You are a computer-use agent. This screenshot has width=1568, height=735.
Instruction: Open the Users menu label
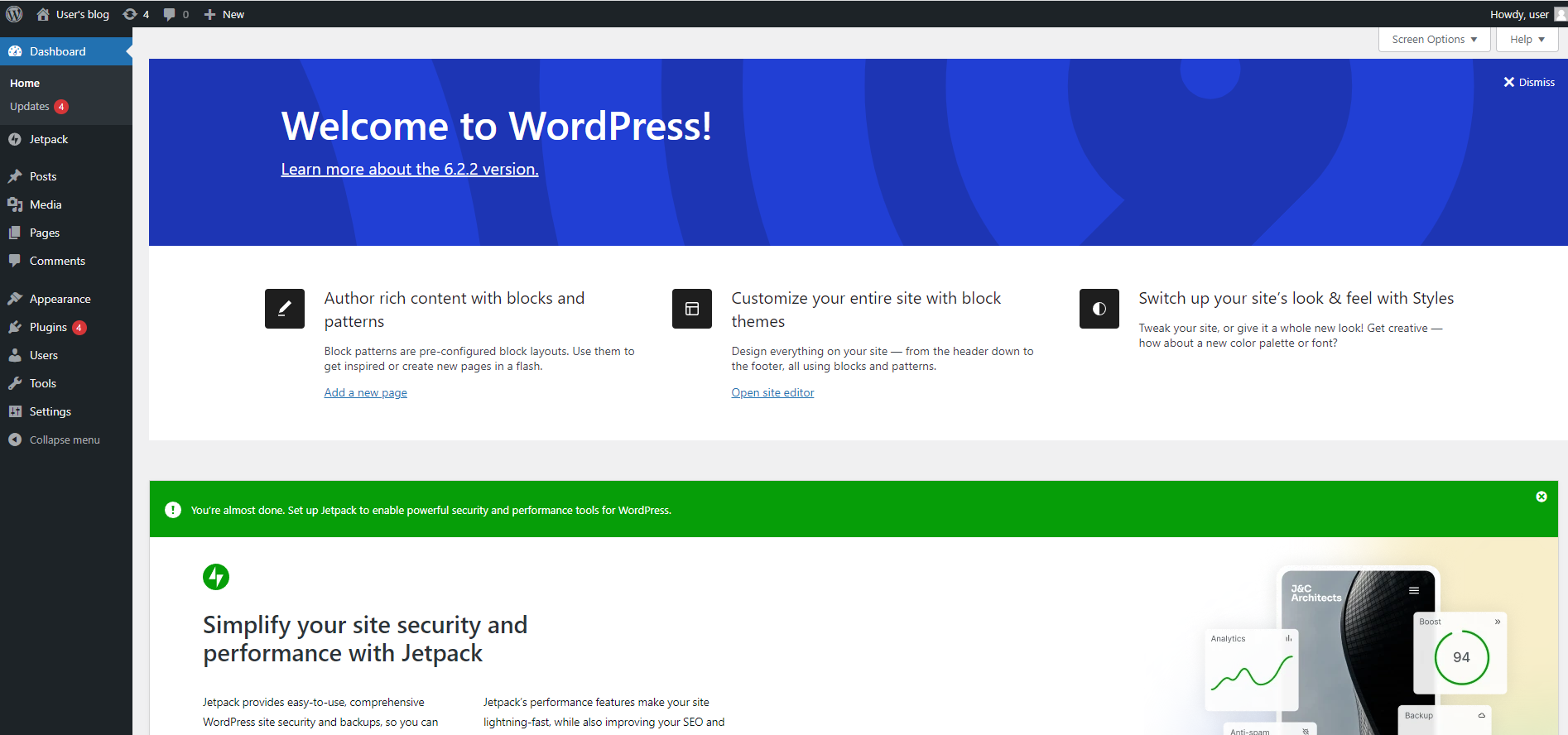pos(44,355)
